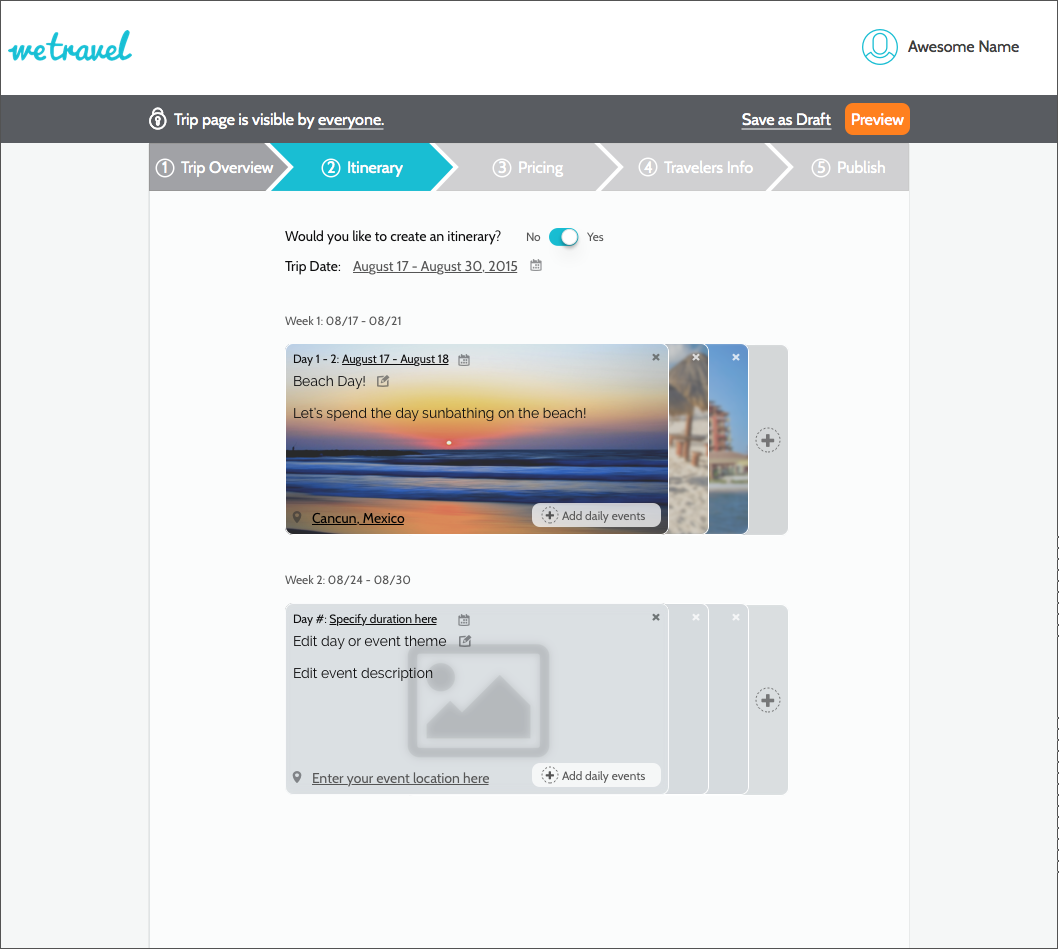Close the empty Week 2 event card

pyautogui.click(x=656, y=617)
